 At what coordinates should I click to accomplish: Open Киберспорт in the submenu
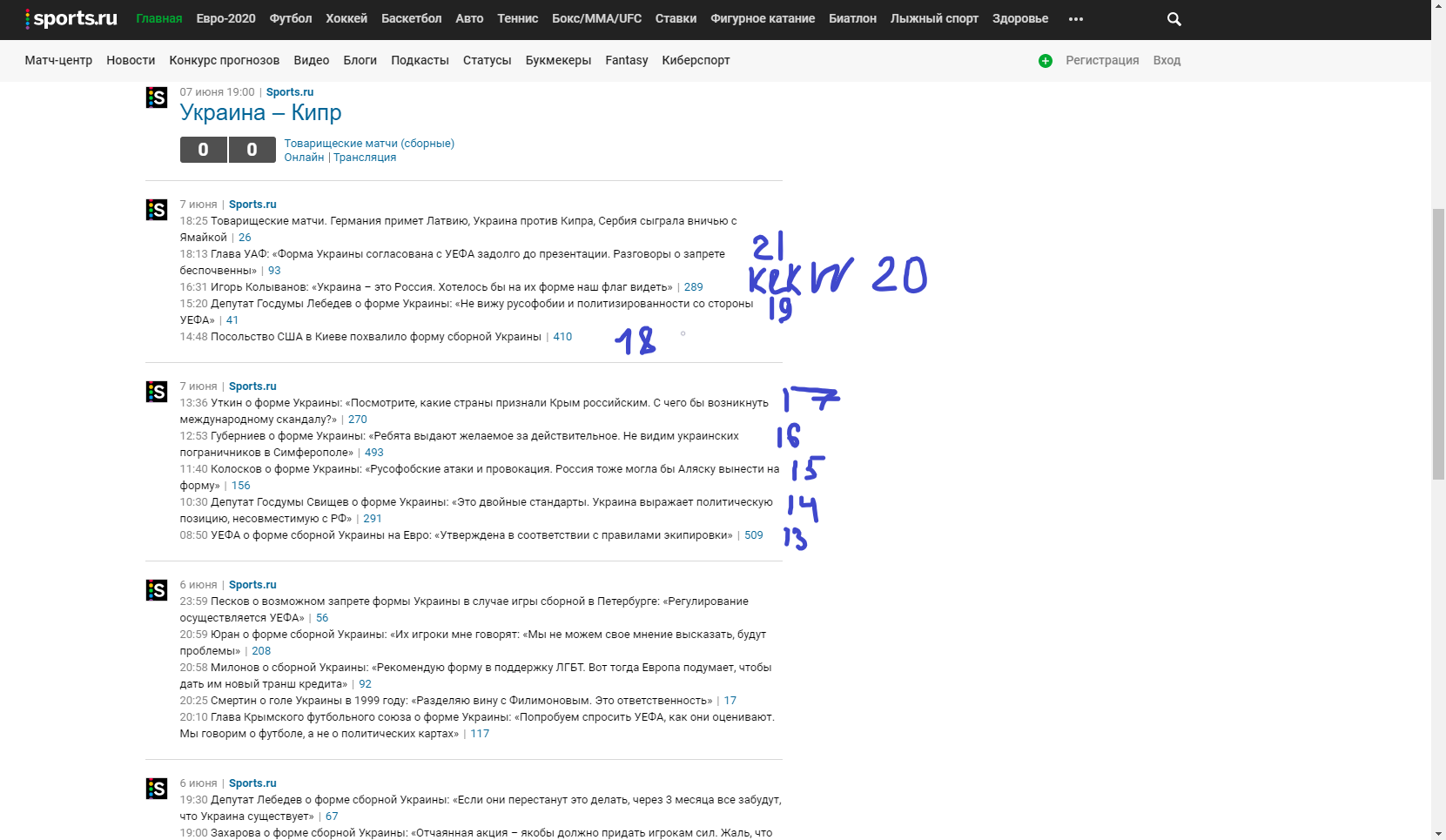pos(696,60)
